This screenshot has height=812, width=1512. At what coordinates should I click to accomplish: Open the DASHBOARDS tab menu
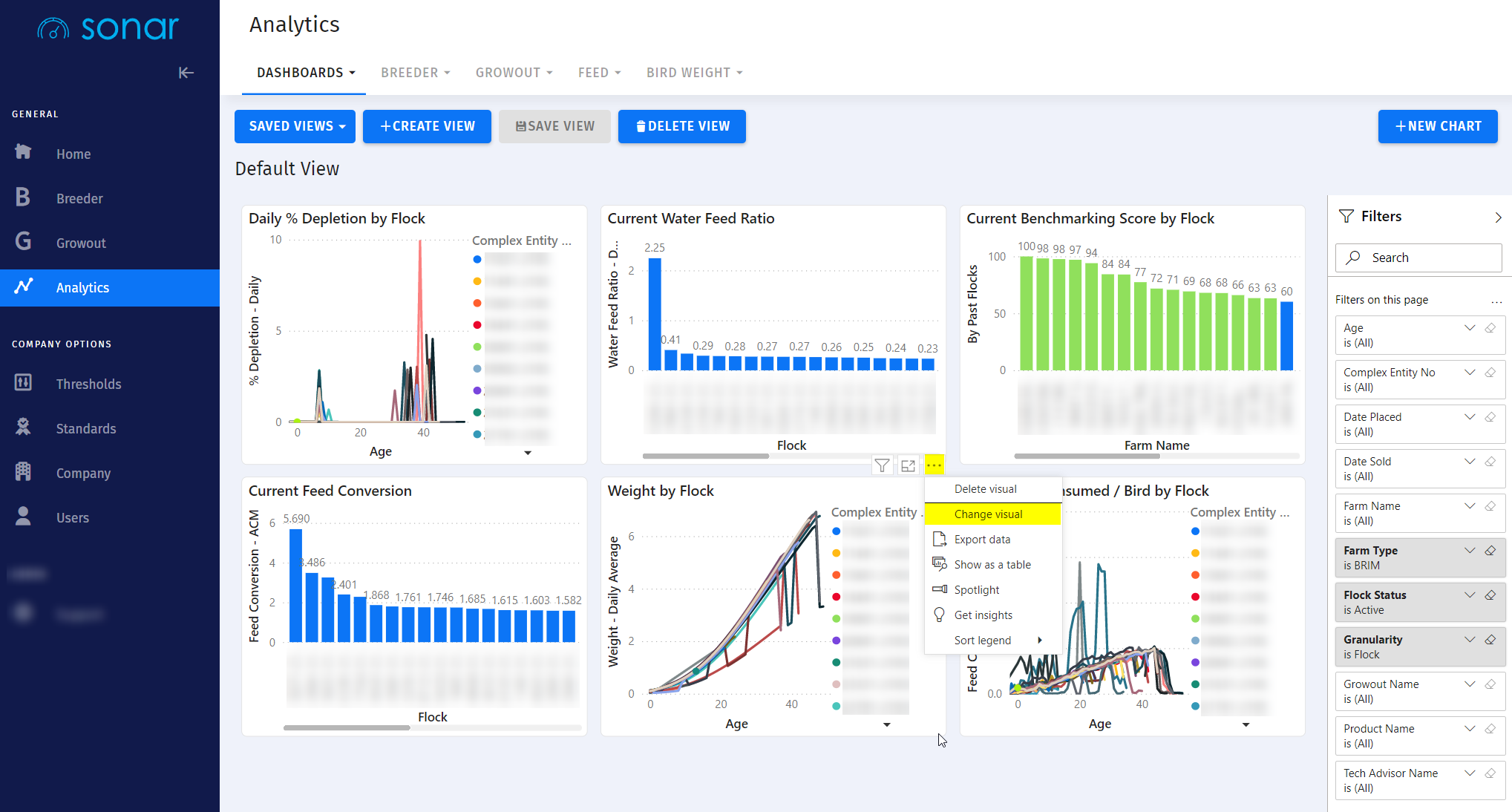305,73
